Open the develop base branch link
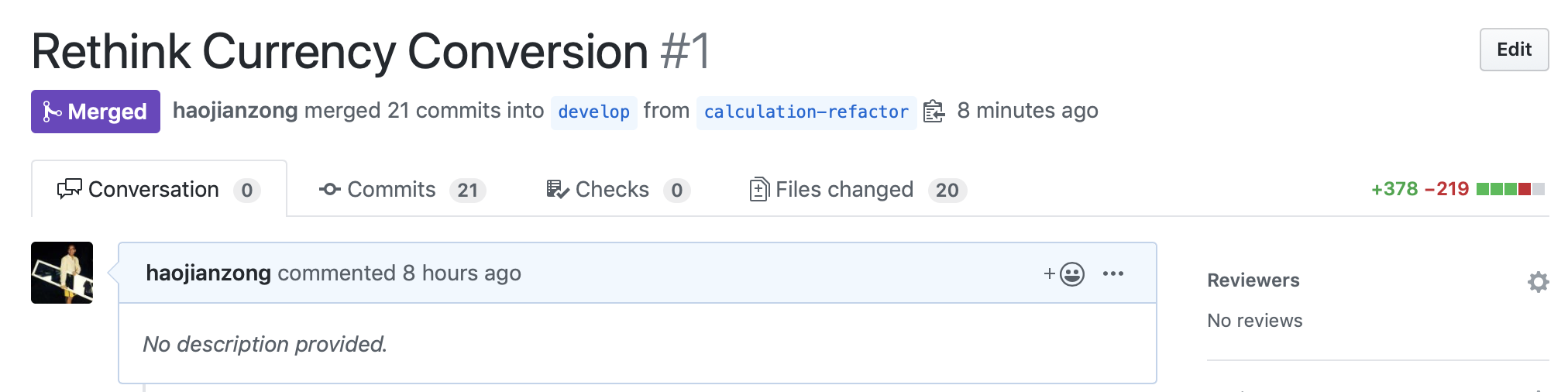 point(593,112)
